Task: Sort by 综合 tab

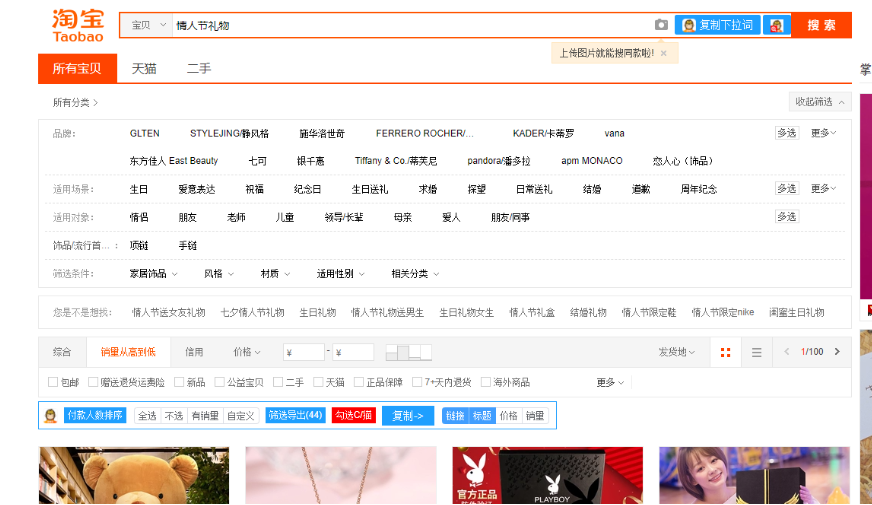Action: point(62,352)
